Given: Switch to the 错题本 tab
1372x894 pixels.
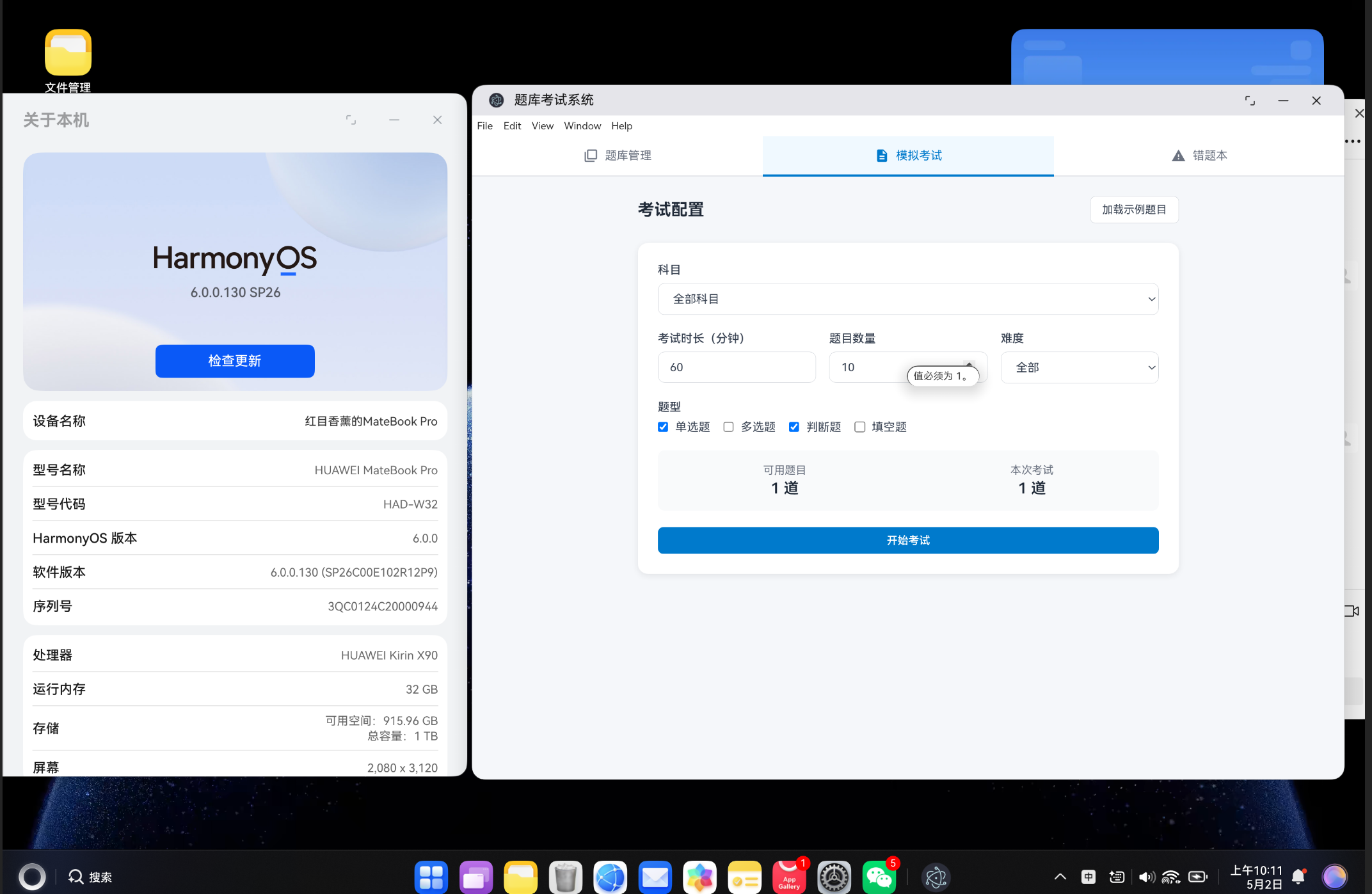Looking at the screenshot, I should 1199,156.
